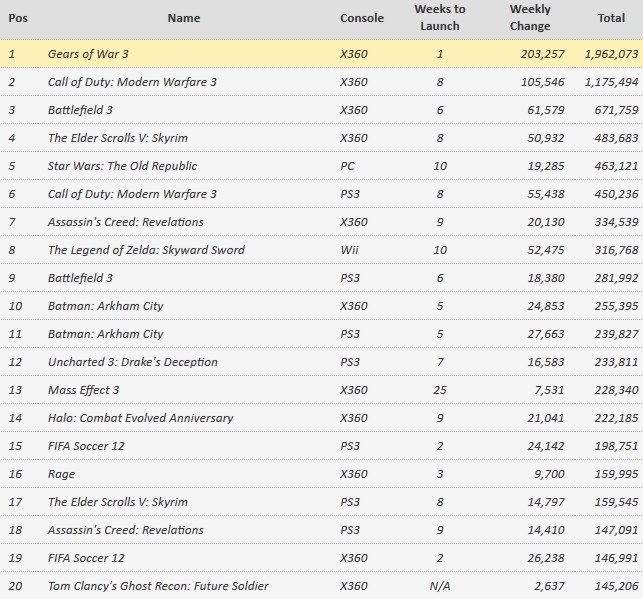Click the Pos column header
643x599 pixels.
point(17,18)
